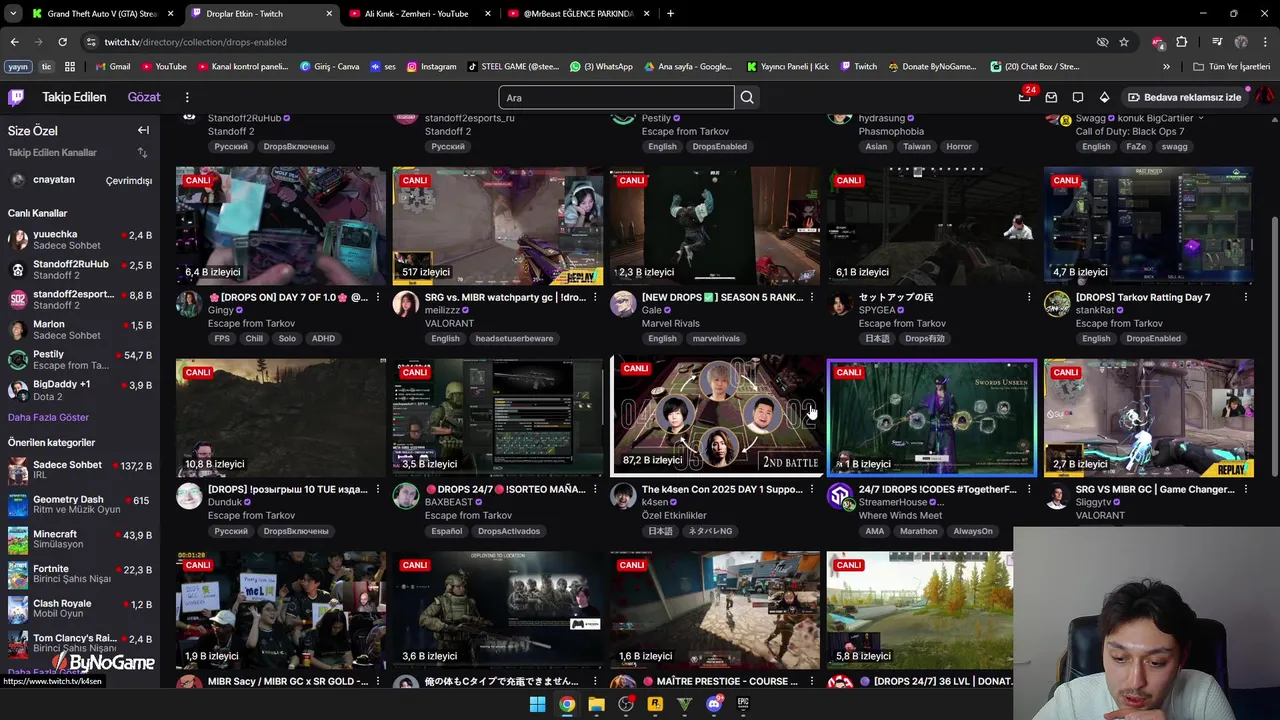Expand the tab search chevron in Chrome

pos(14,13)
